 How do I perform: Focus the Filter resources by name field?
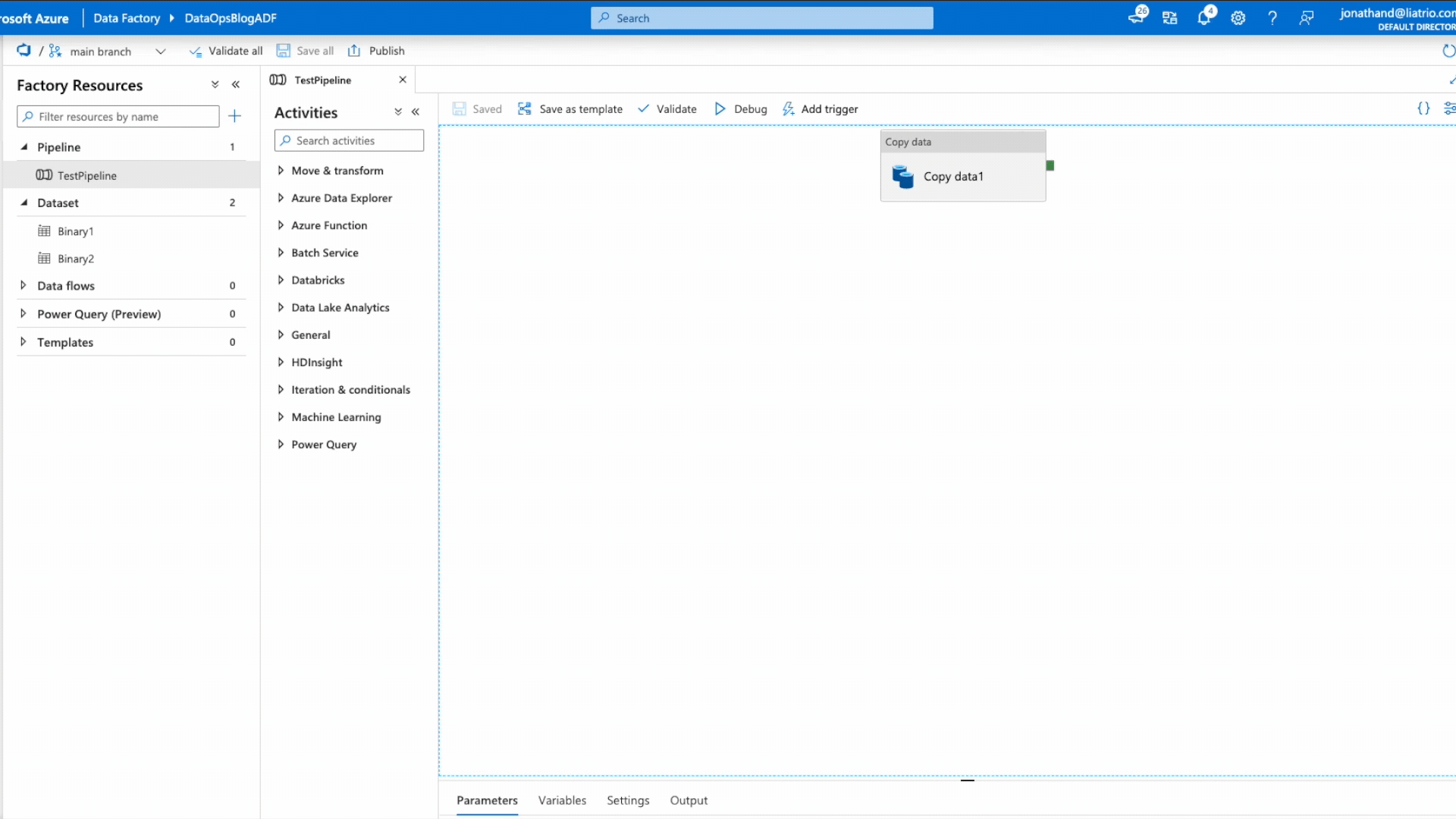[118, 117]
